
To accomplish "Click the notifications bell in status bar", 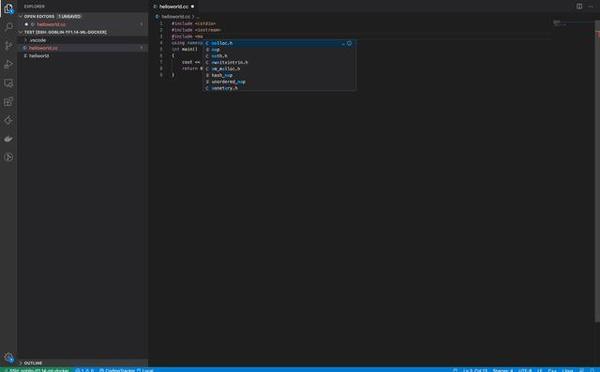I will 592,370.
